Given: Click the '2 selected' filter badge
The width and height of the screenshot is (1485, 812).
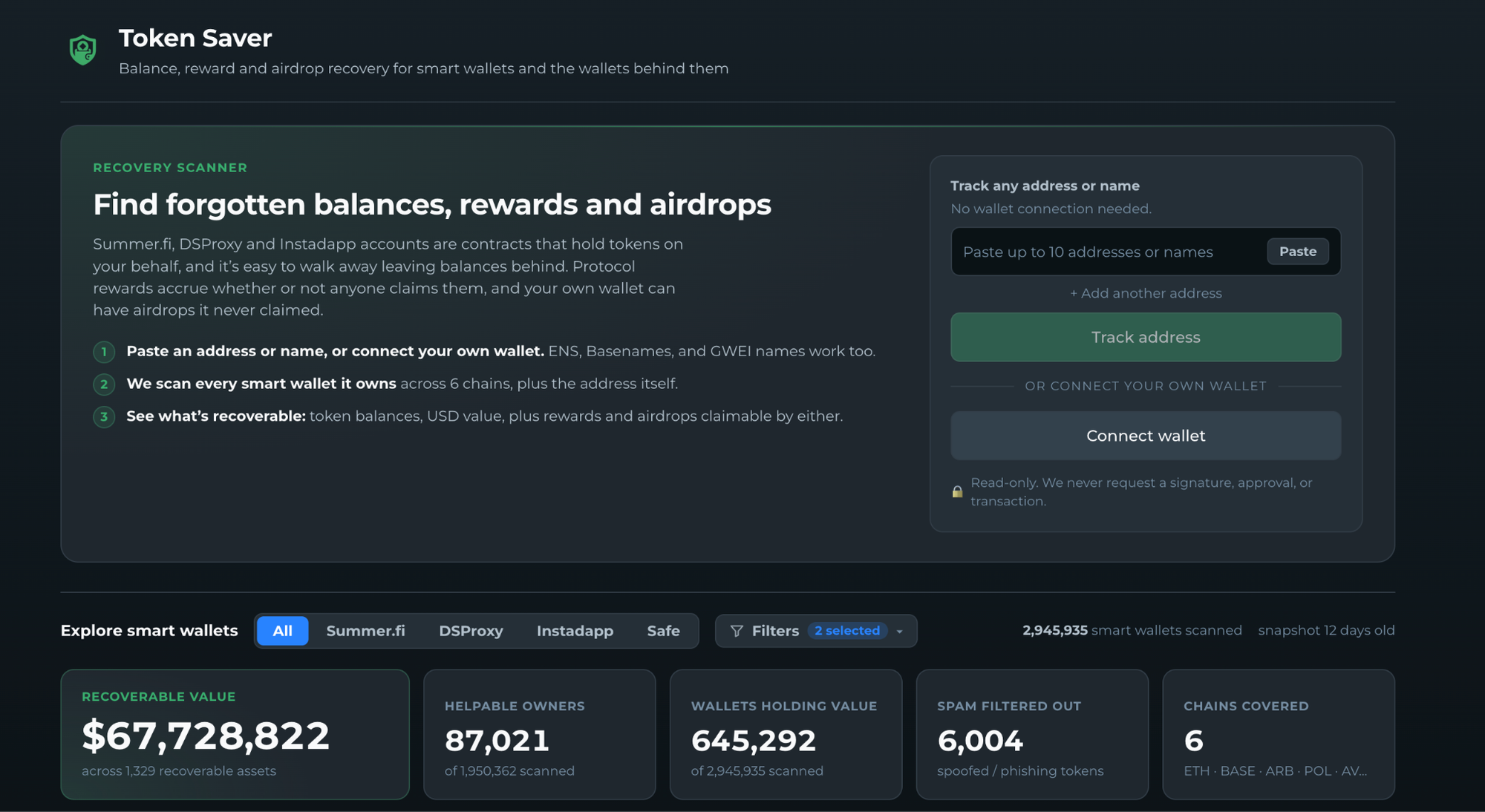Looking at the screenshot, I should click(x=847, y=631).
